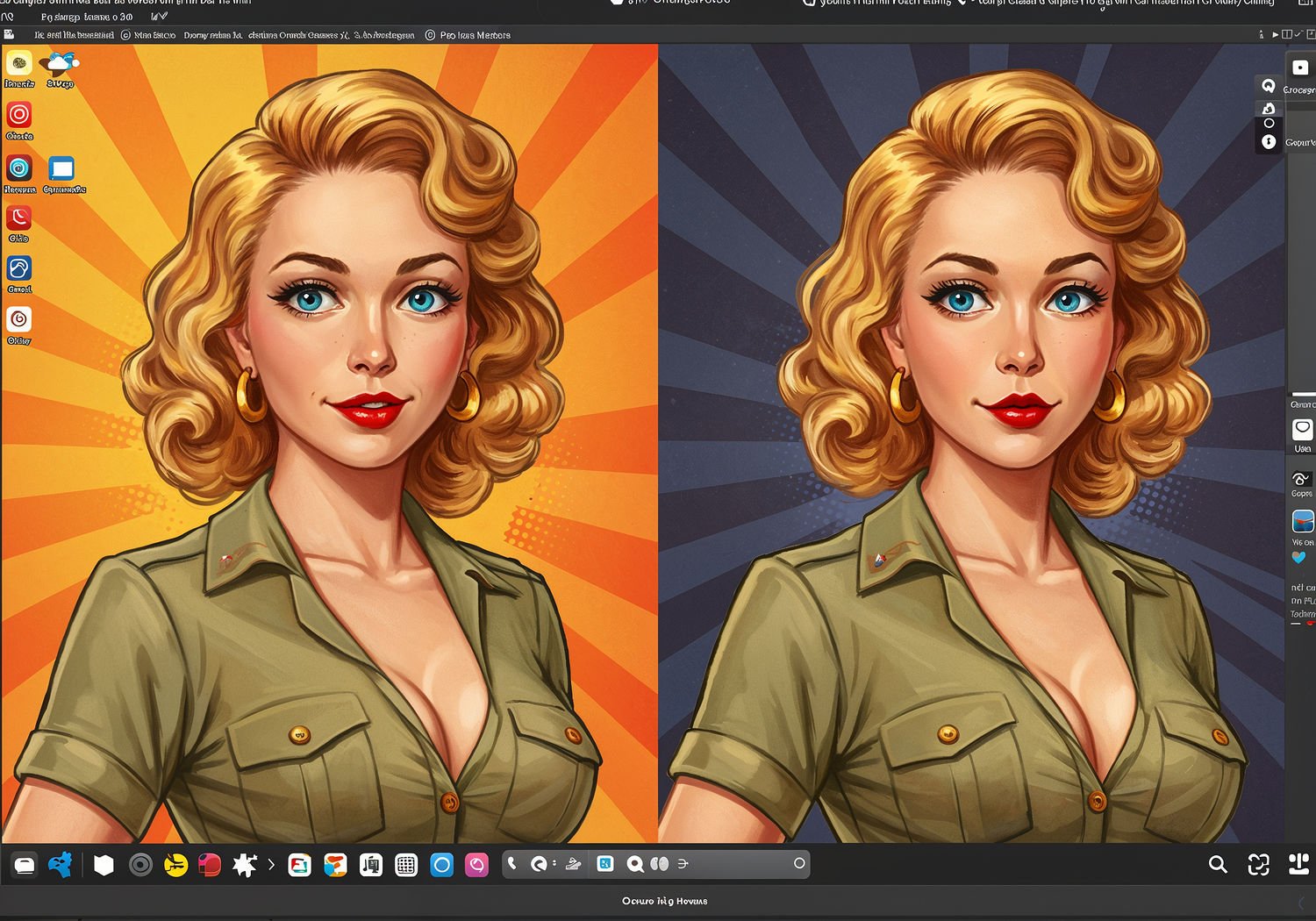Click the gray ring dock icon
The width and height of the screenshot is (1316, 921).
tap(140, 866)
